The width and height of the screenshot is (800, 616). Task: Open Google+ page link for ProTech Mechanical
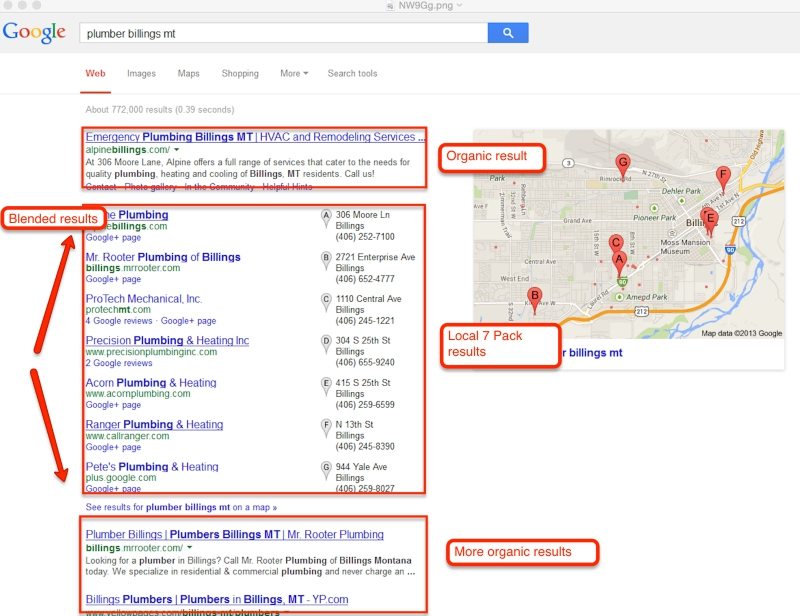click(x=188, y=321)
